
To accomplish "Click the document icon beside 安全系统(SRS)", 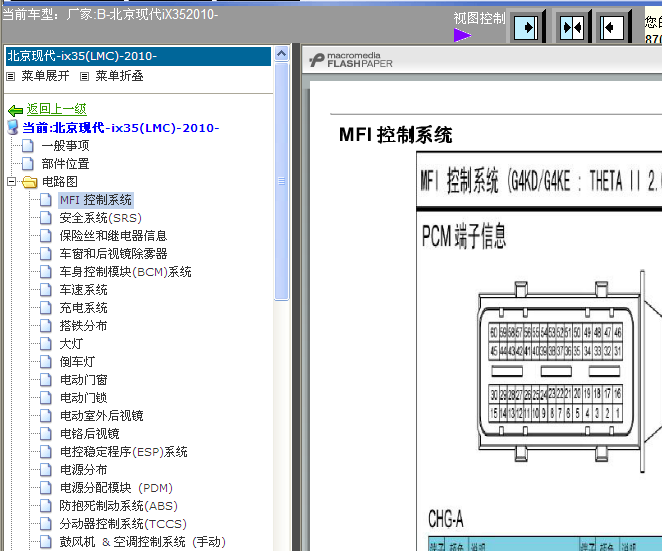I will (x=46, y=218).
